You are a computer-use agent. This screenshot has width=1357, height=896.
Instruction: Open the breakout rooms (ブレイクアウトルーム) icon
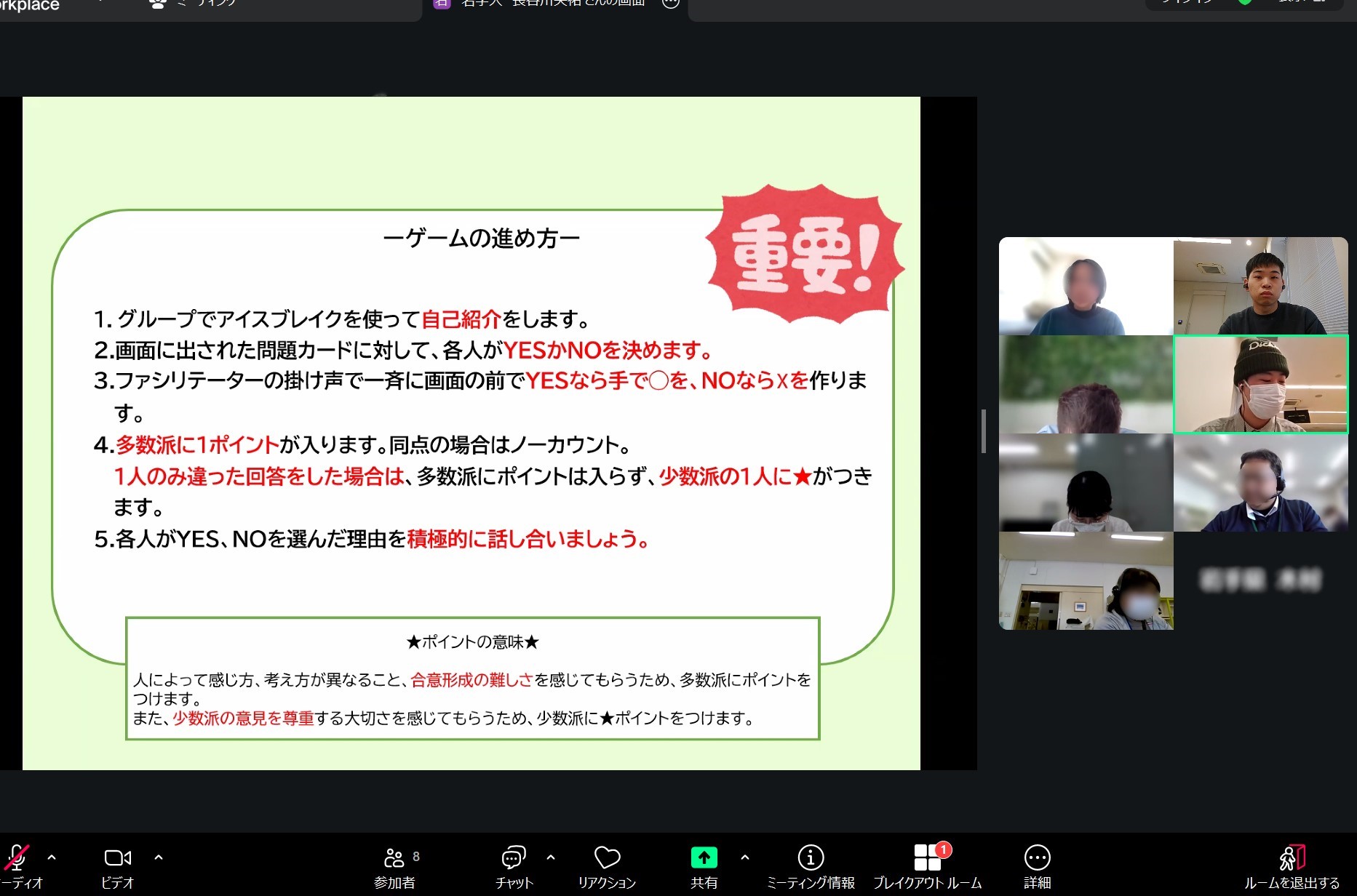[927, 858]
